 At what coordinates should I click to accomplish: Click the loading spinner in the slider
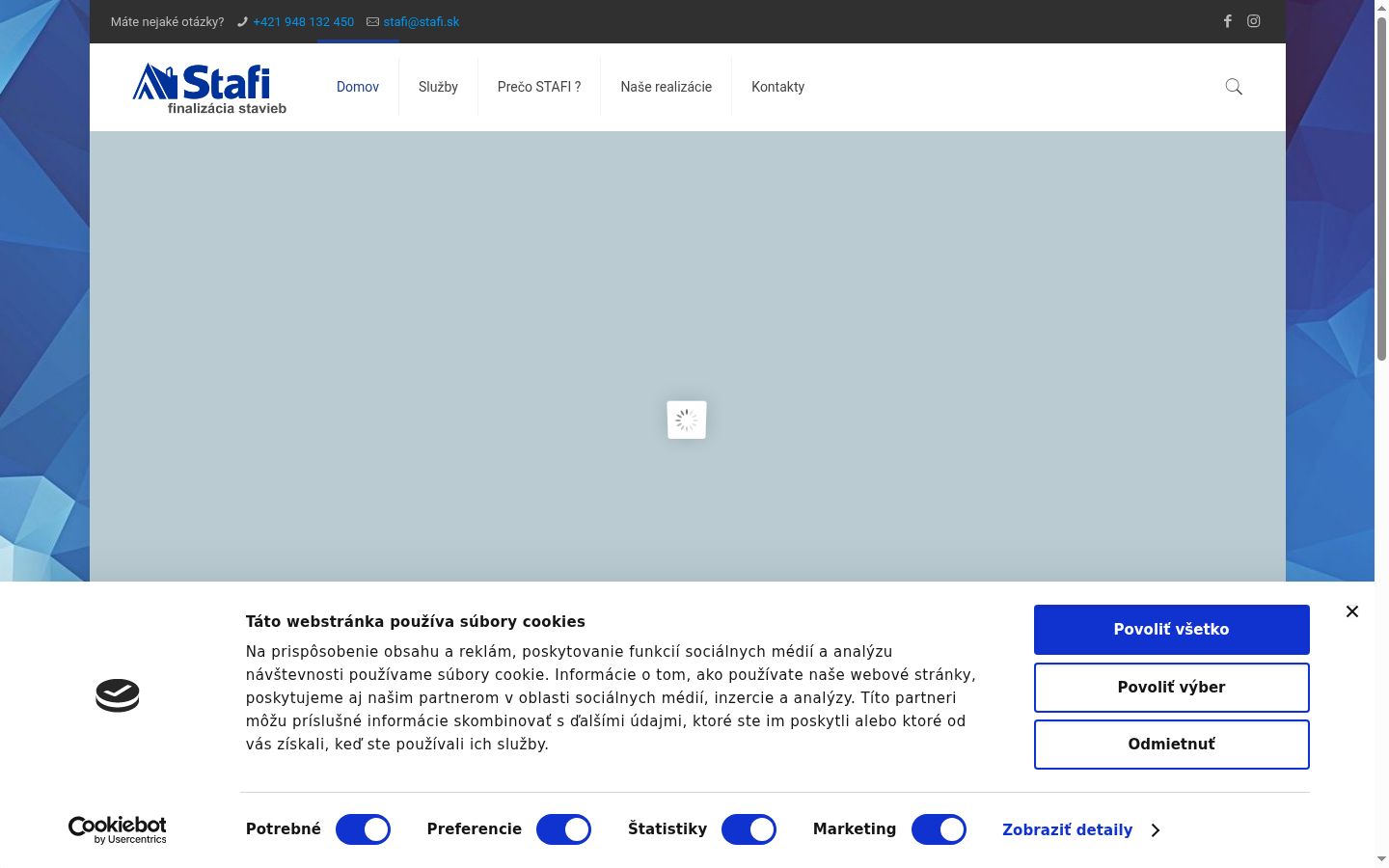pos(687,420)
